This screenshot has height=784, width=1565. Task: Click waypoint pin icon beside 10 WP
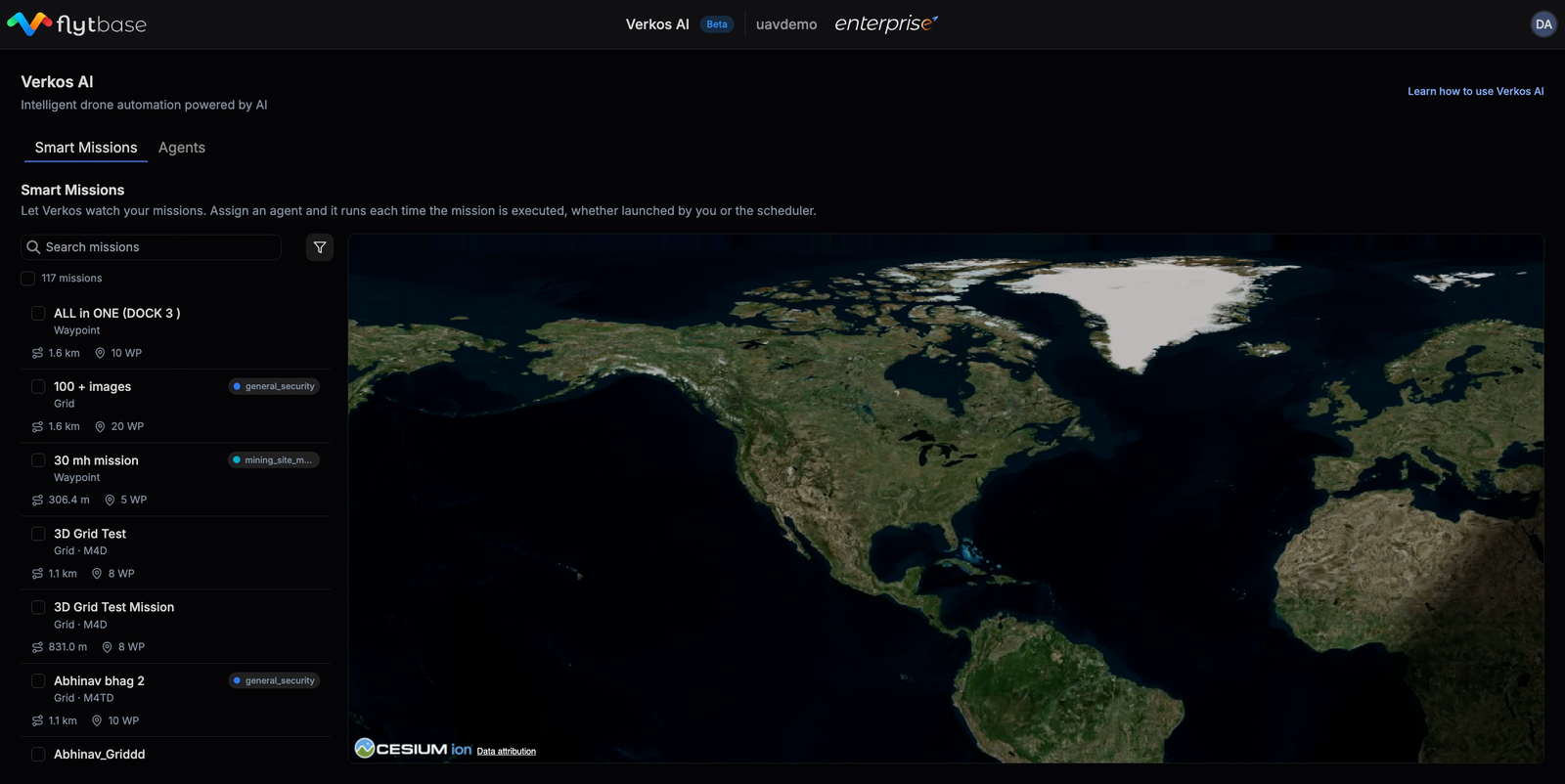click(x=100, y=353)
